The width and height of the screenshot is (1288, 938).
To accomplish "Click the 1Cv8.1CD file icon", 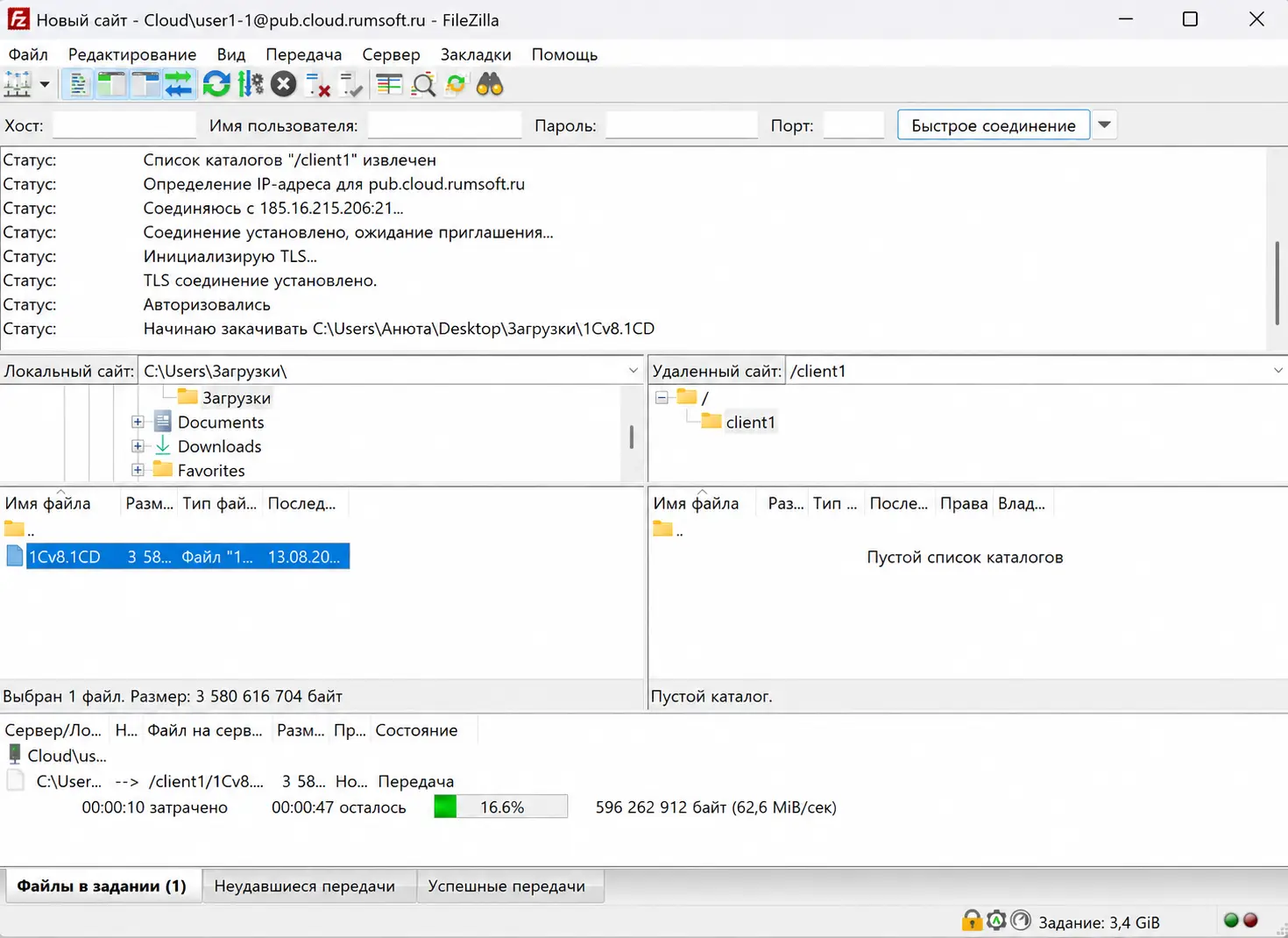I will point(15,556).
